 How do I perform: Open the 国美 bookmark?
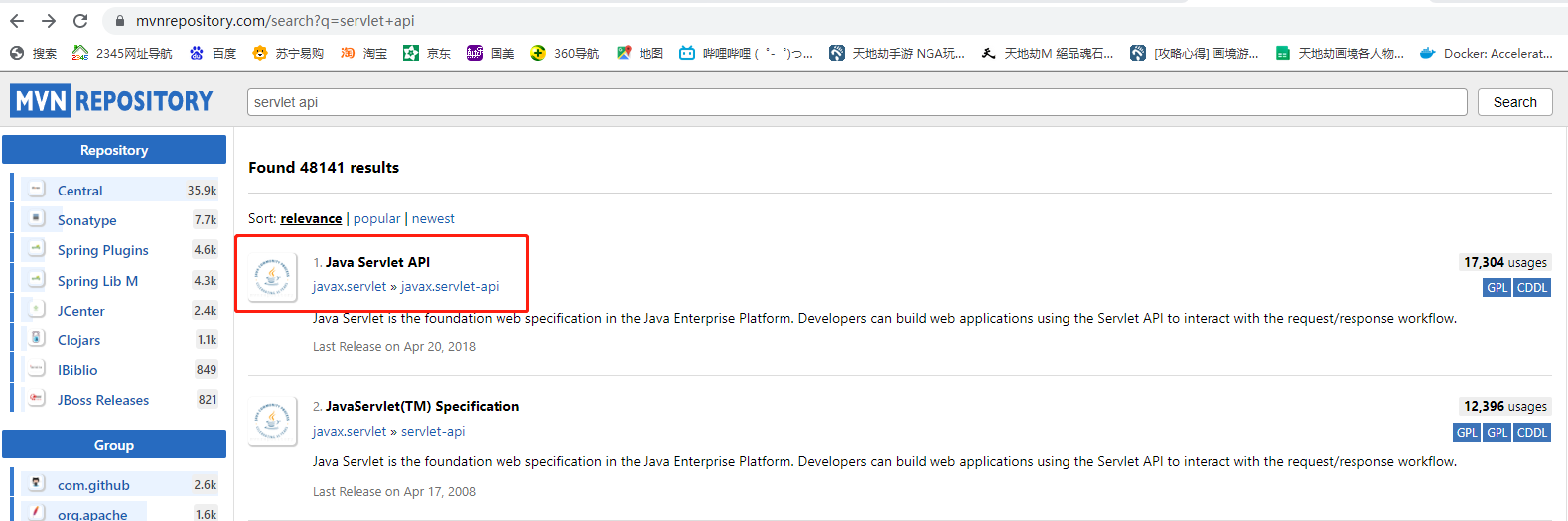(x=491, y=54)
